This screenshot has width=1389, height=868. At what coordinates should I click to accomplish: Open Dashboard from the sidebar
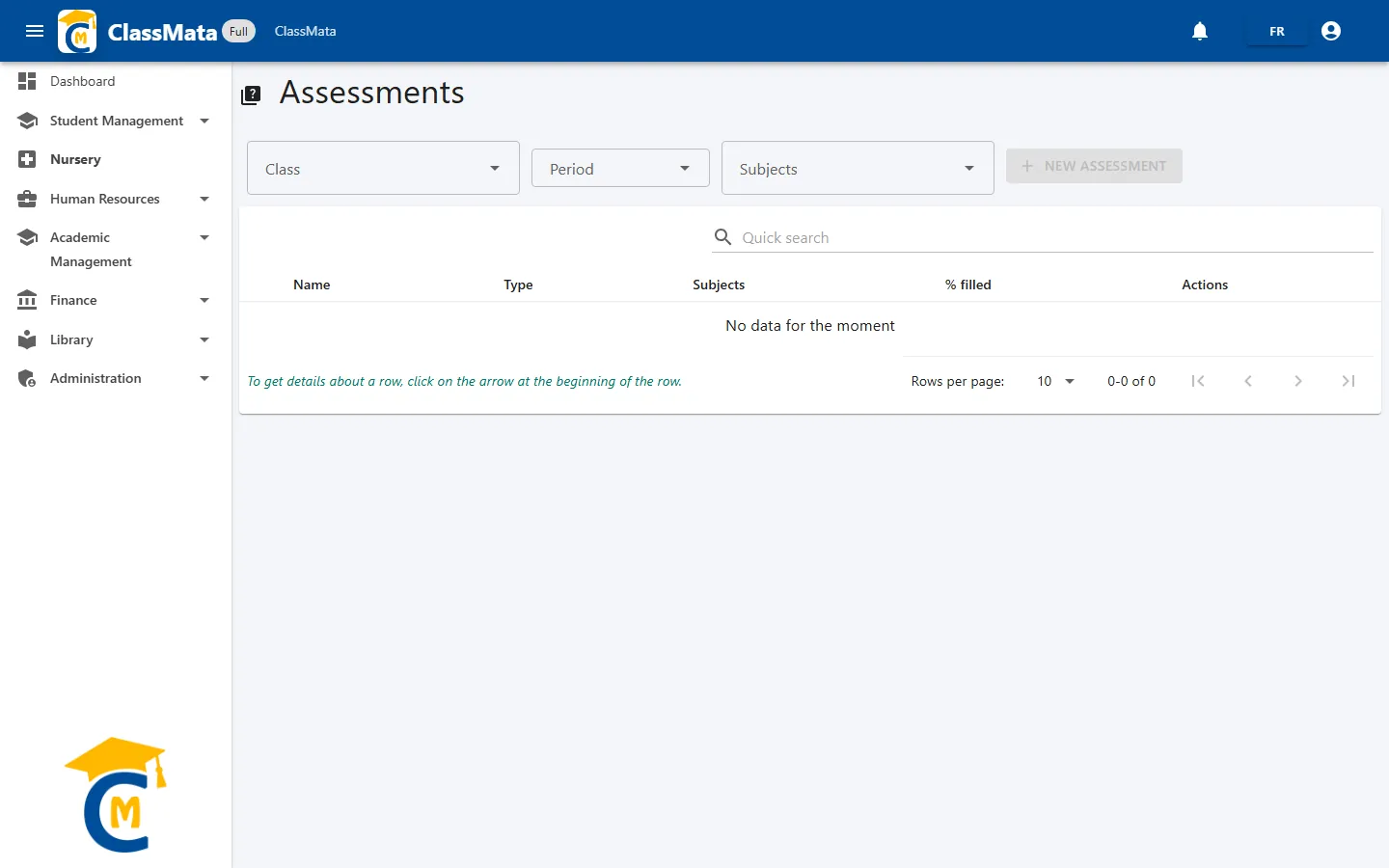click(82, 81)
